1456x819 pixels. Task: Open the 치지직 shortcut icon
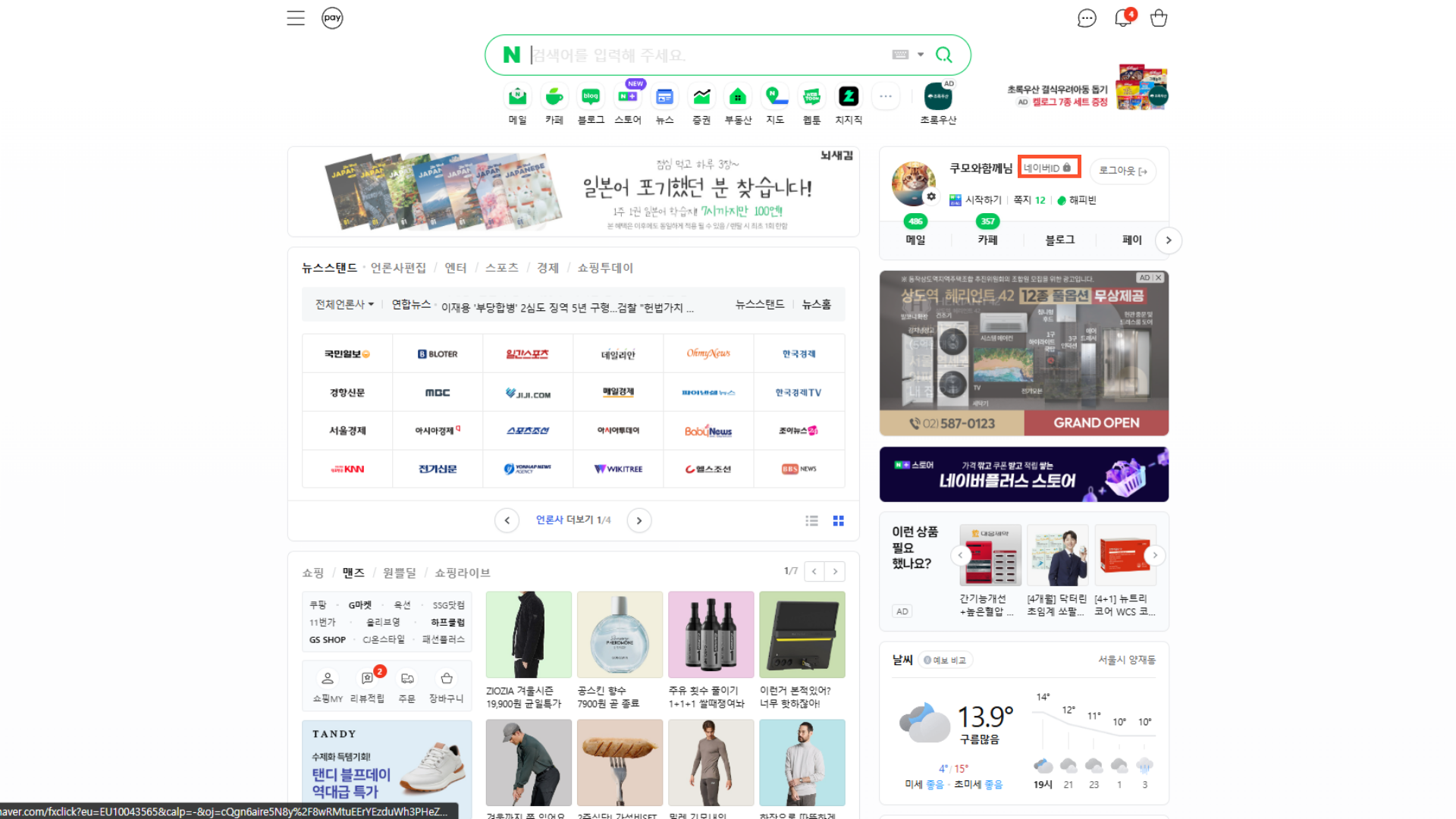coord(849,96)
